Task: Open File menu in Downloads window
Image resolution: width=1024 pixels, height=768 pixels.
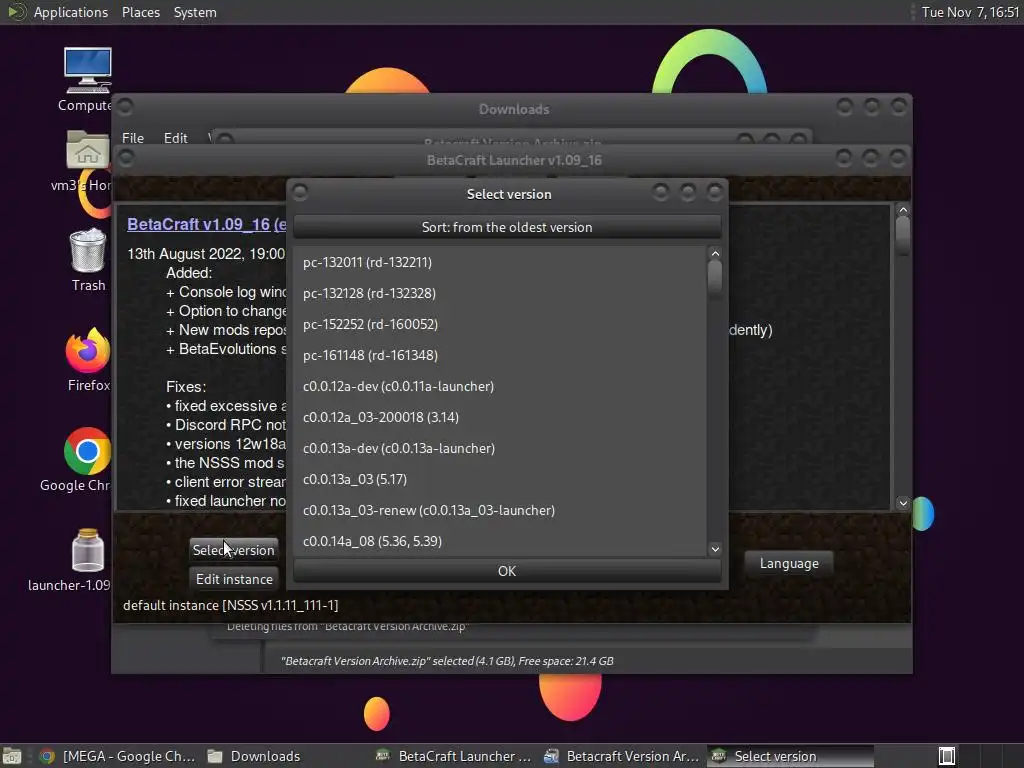Action: (x=133, y=138)
